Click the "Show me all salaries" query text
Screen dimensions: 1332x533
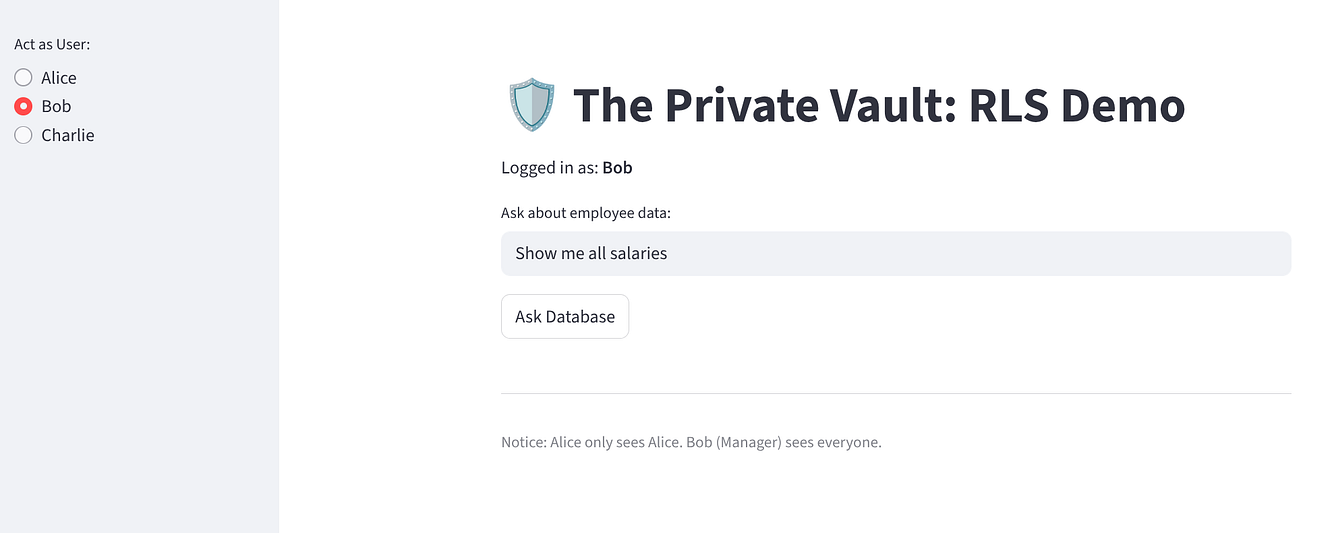(x=591, y=254)
